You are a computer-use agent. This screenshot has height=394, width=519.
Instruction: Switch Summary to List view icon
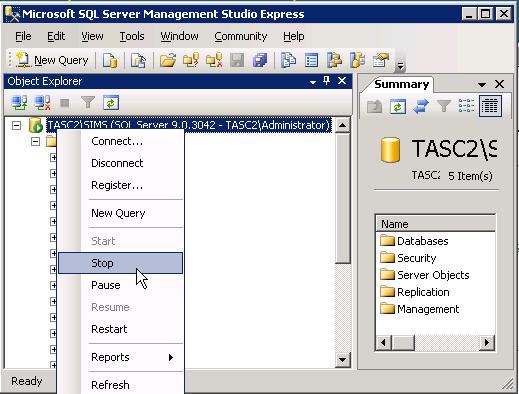click(466, 106)
